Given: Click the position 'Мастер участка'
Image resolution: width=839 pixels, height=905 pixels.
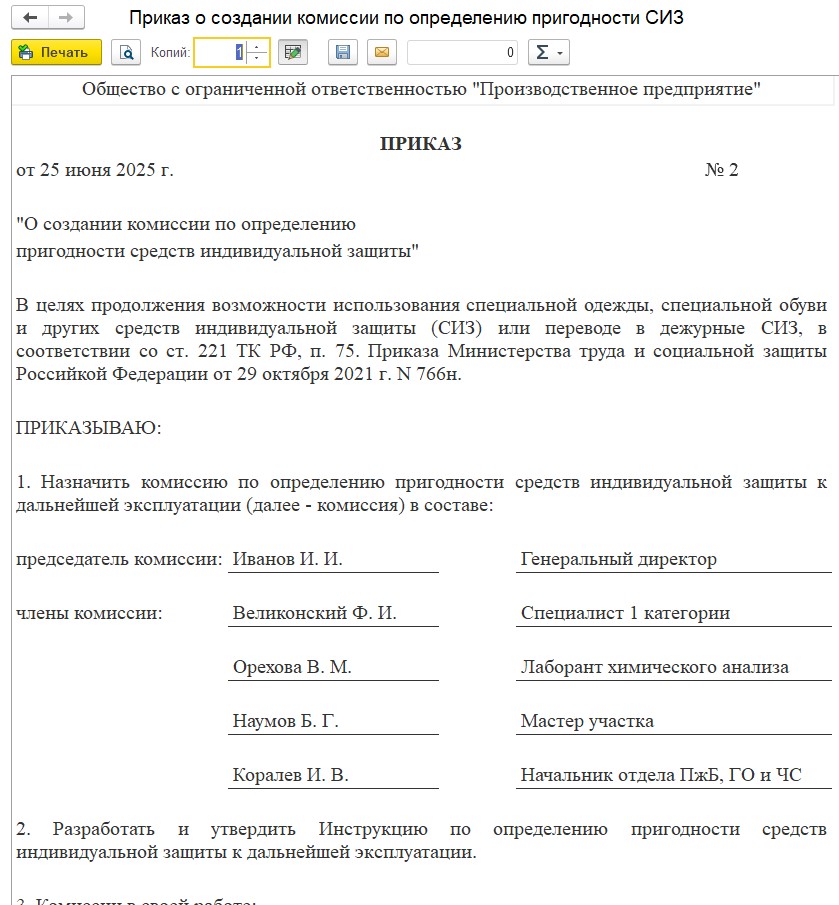Looking at the screenshot, I should (x=587, y=720).
